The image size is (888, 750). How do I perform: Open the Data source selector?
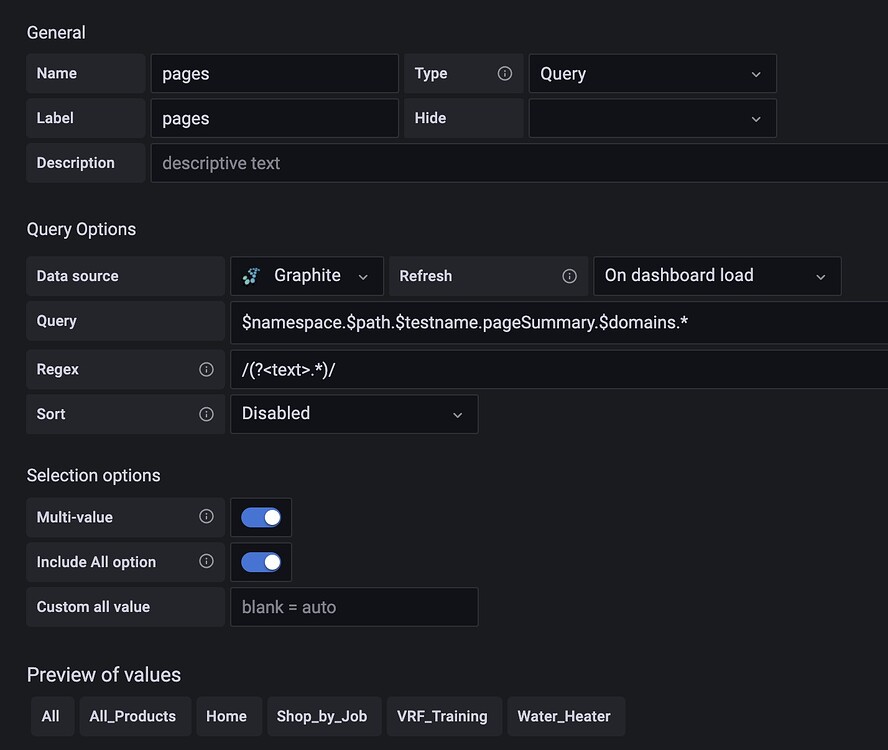pyautogui.click(x=306, y=275)
